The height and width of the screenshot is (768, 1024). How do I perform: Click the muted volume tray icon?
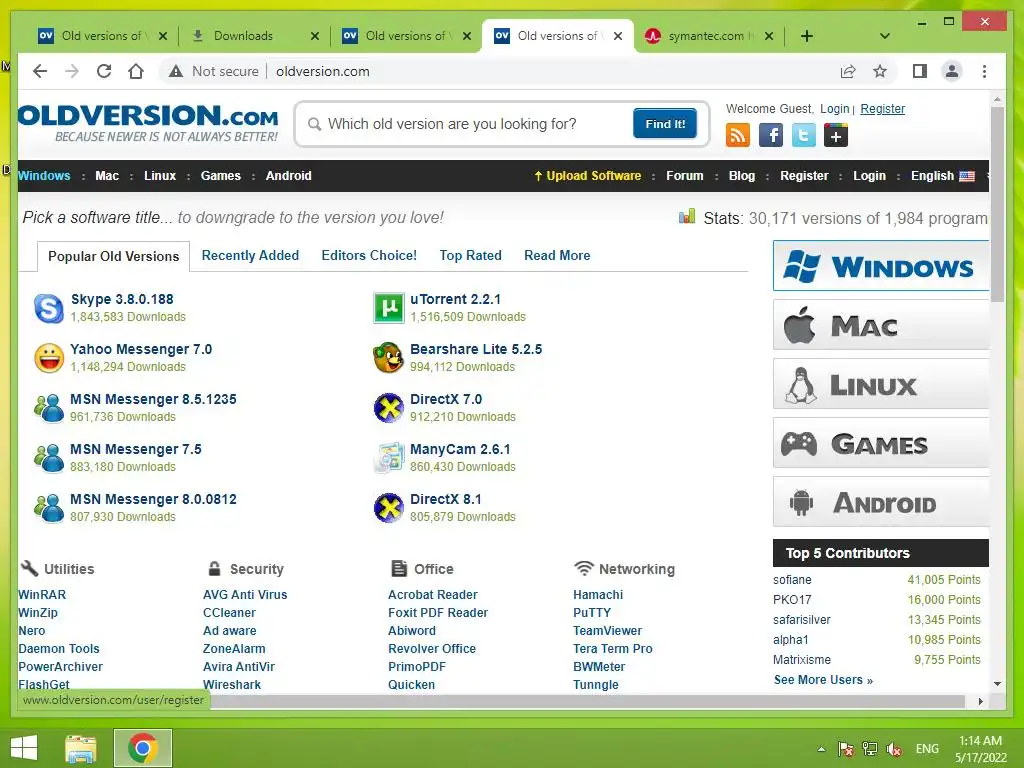coord(893,749)
